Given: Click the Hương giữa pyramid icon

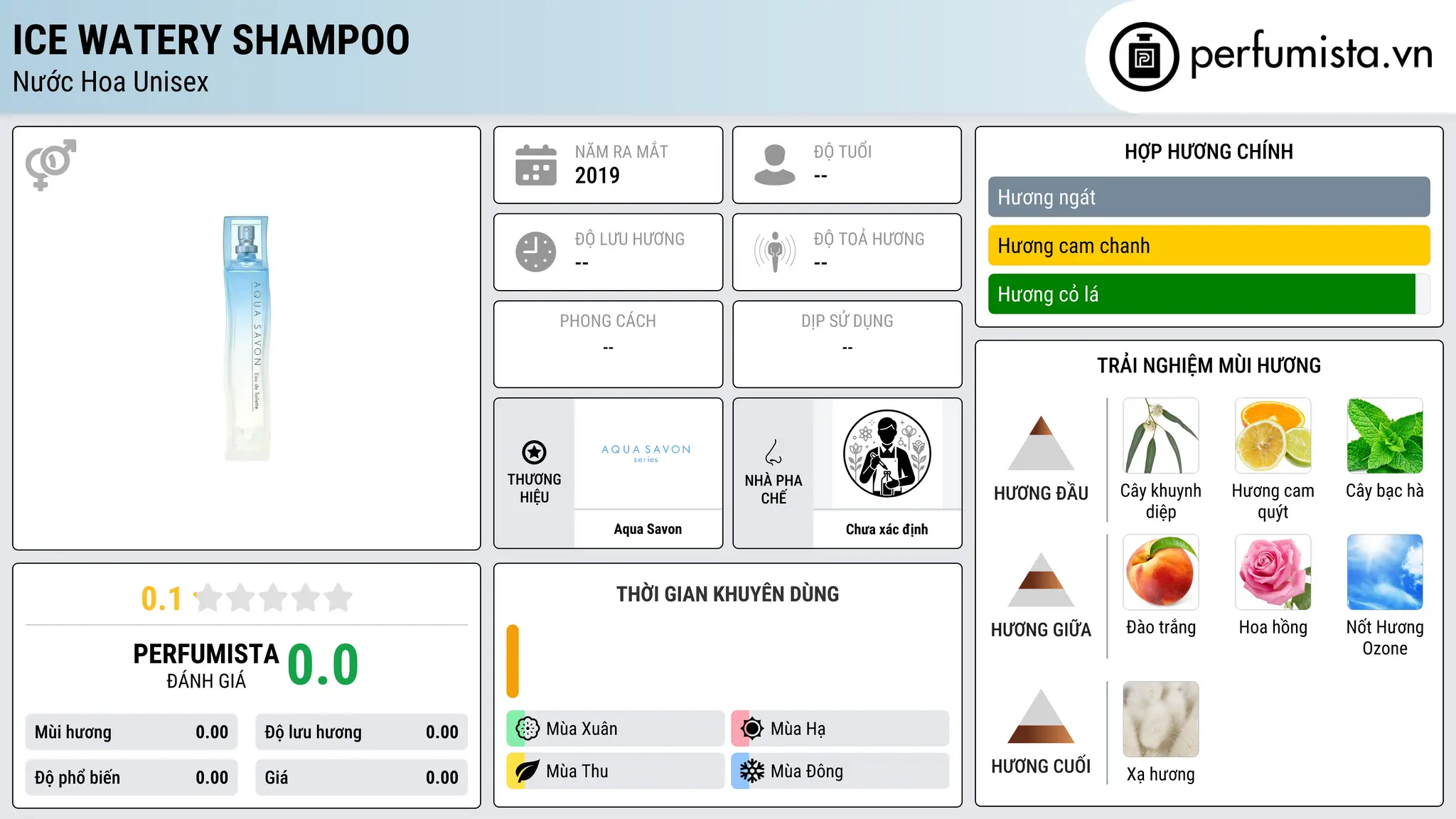Looking at the screenshot, I should pyautogui.click(x=1041, y=579).
